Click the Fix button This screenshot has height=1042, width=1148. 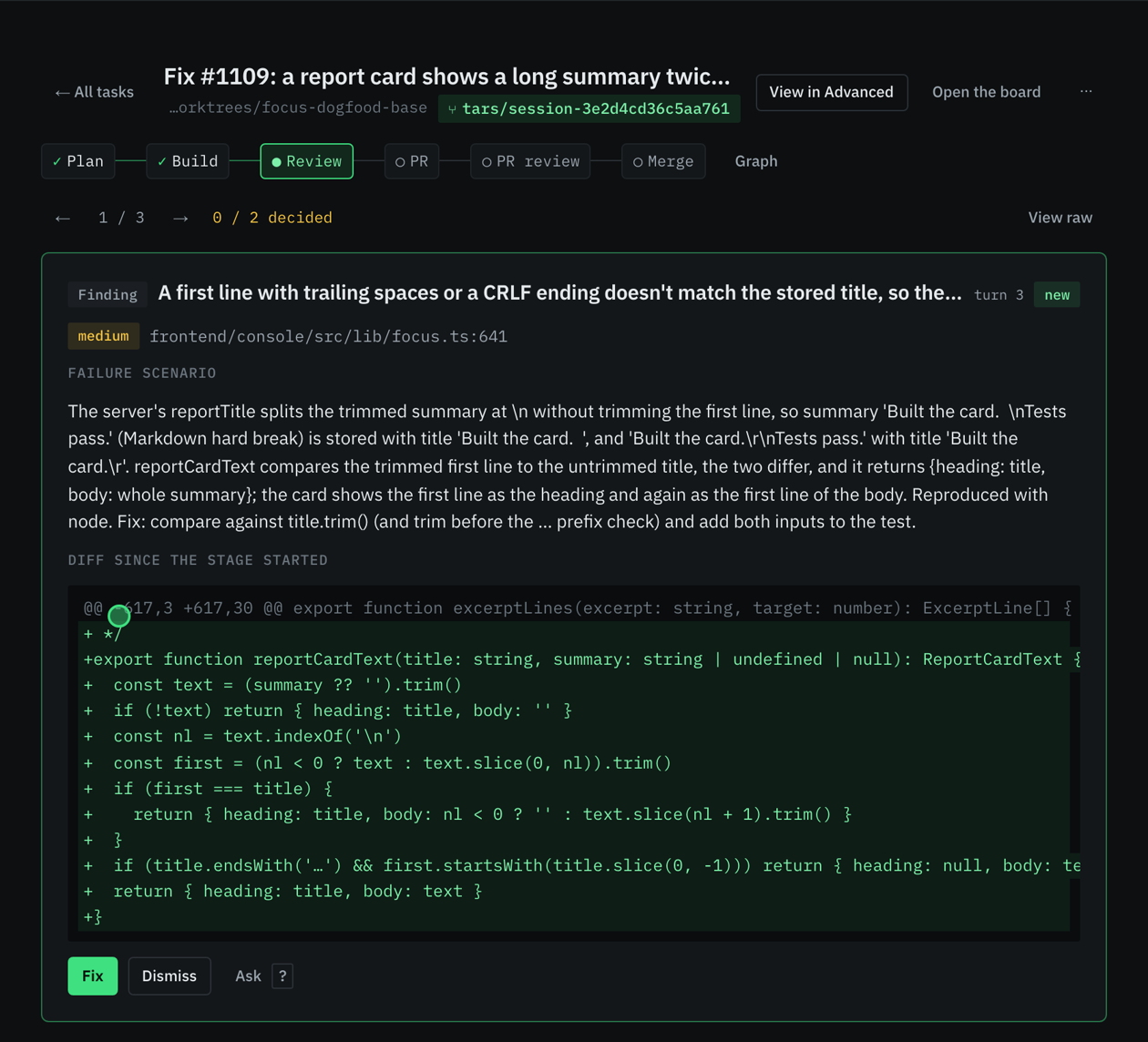(x=93, y=976)
